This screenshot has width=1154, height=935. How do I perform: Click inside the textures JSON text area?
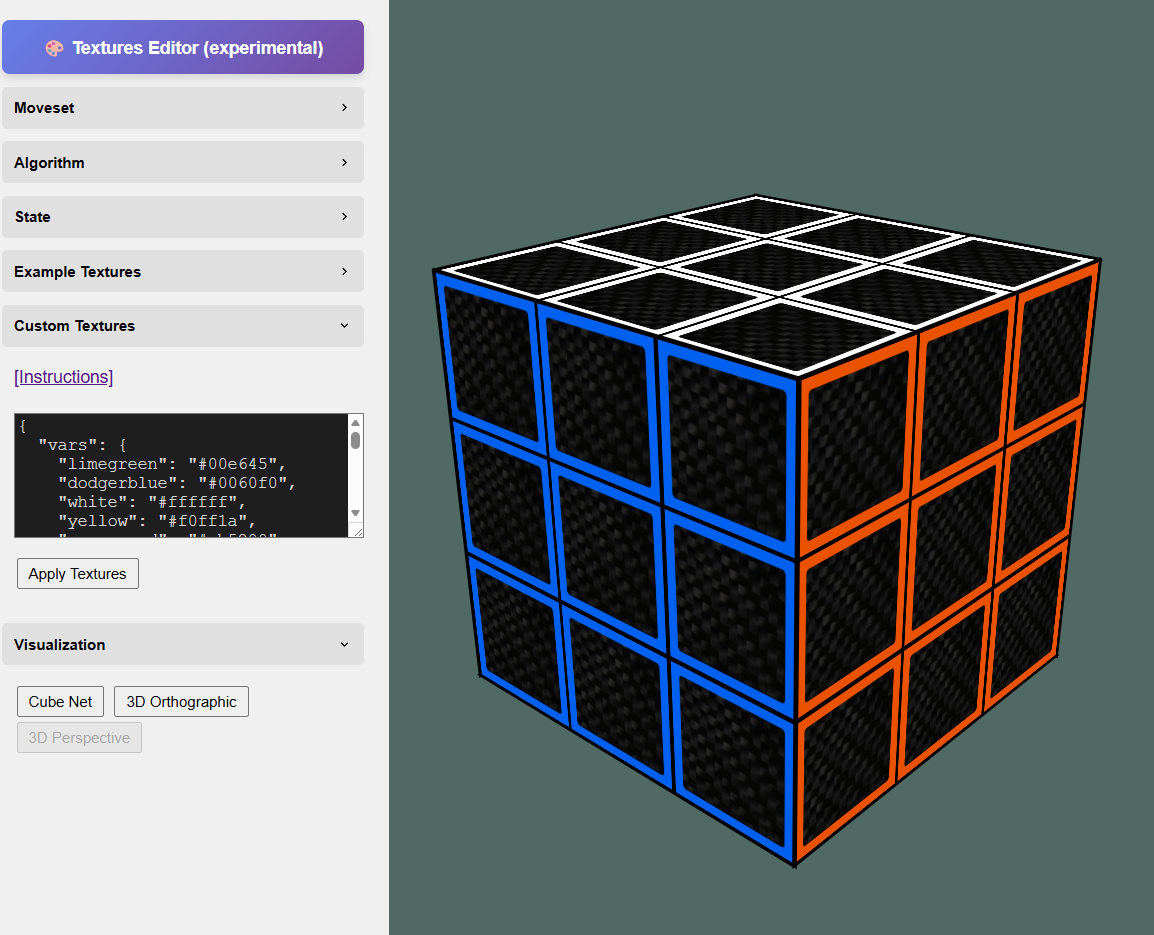coord(181,476)
